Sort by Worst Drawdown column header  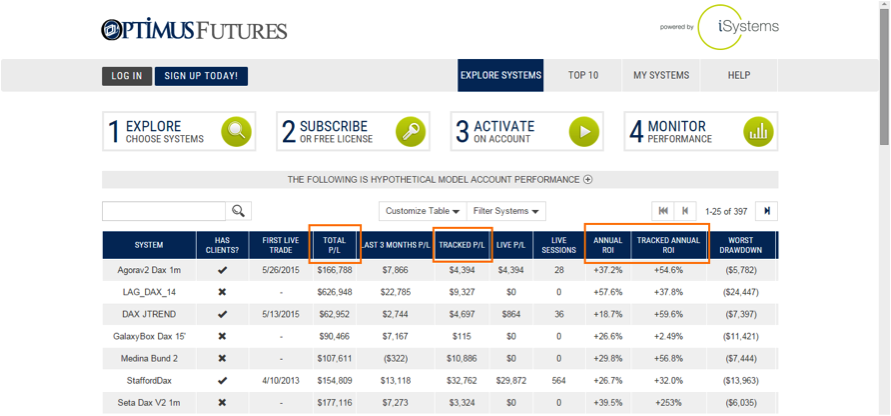pyautogui.click(x=741, y=245)
